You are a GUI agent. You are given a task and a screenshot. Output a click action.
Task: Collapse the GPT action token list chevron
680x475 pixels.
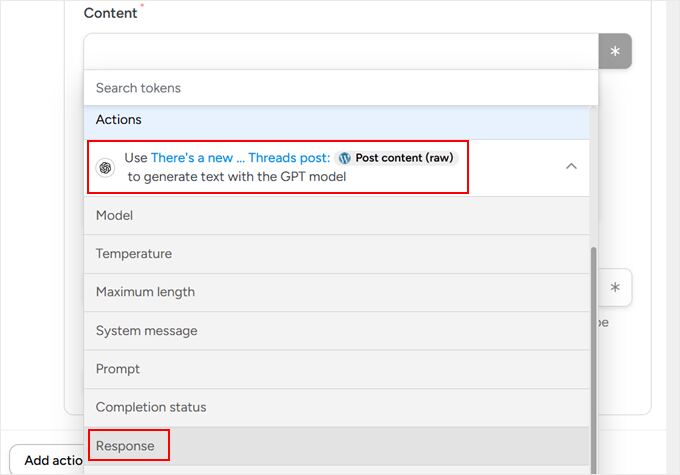coord(571,167)
